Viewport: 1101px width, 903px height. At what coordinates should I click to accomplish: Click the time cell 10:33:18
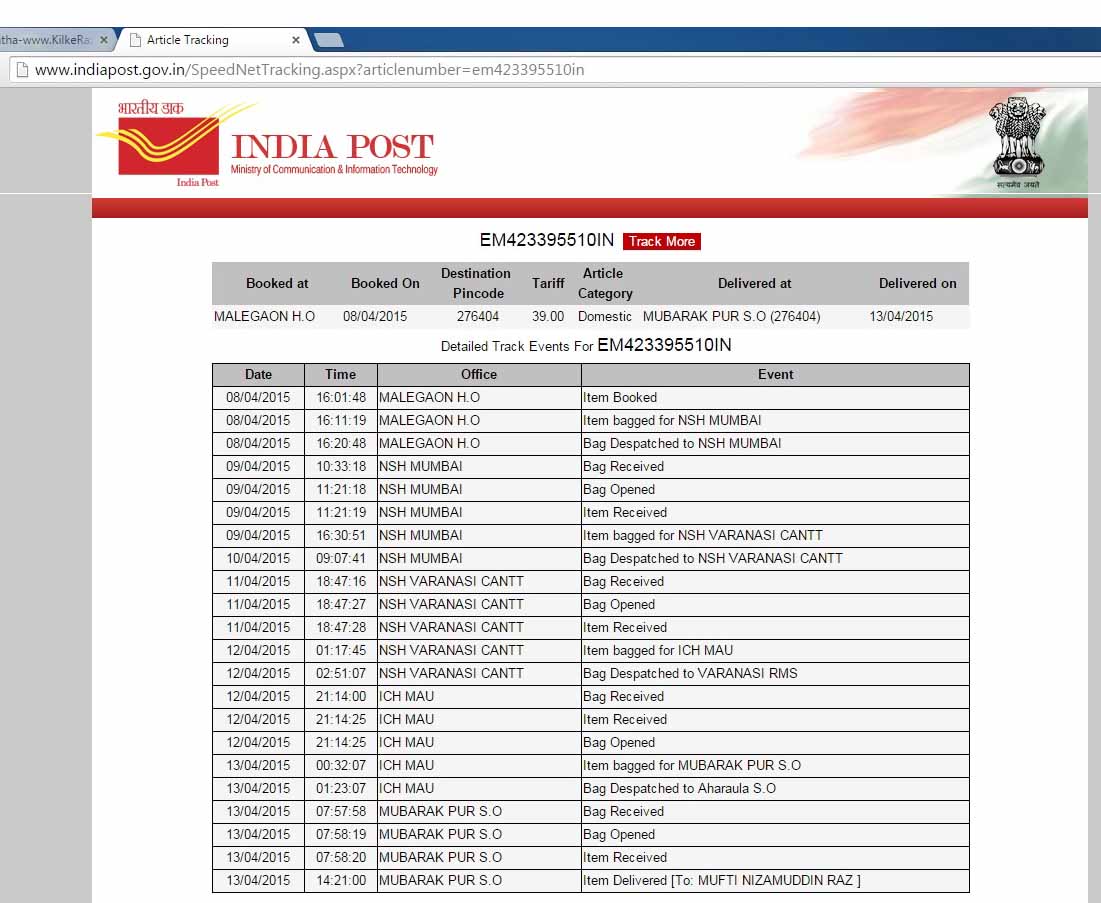pyautogui.click(x=341, y=466)
